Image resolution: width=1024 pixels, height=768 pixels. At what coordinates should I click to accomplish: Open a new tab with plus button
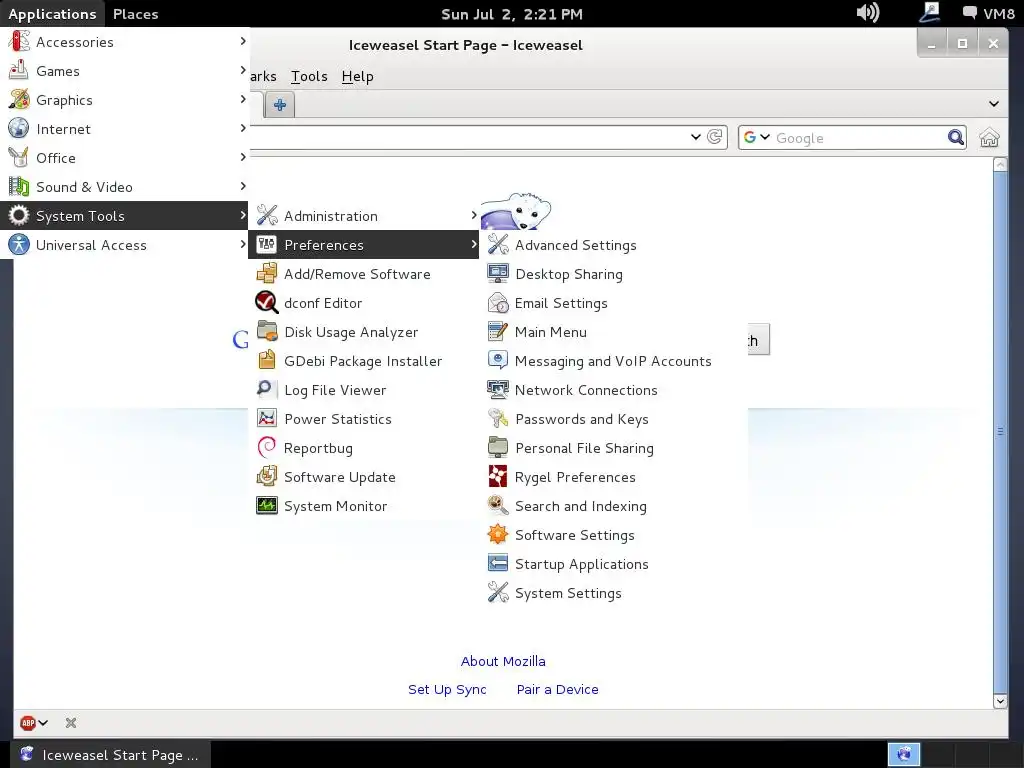point(280,104)
